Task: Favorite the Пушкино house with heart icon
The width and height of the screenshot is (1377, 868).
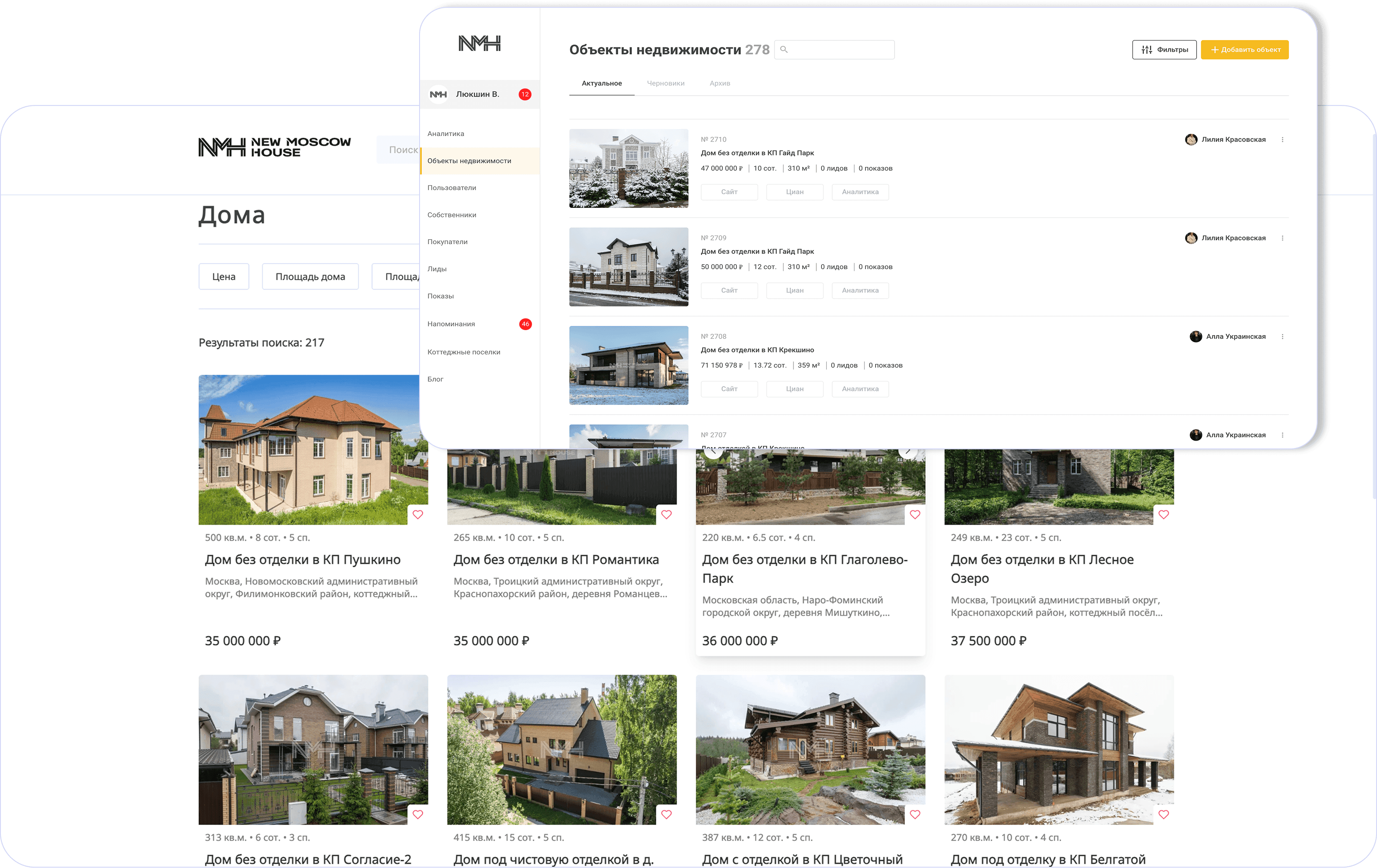Action: tap(418, 515)
